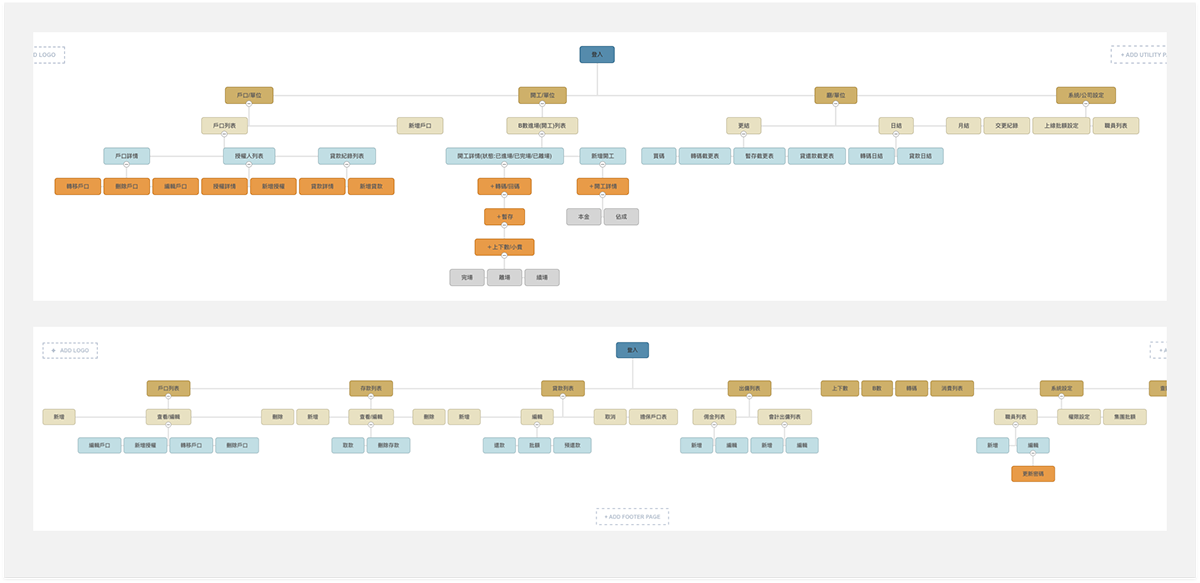Select the 日結 node
The height and width of the screenshot is (583, 1200).
896,126
